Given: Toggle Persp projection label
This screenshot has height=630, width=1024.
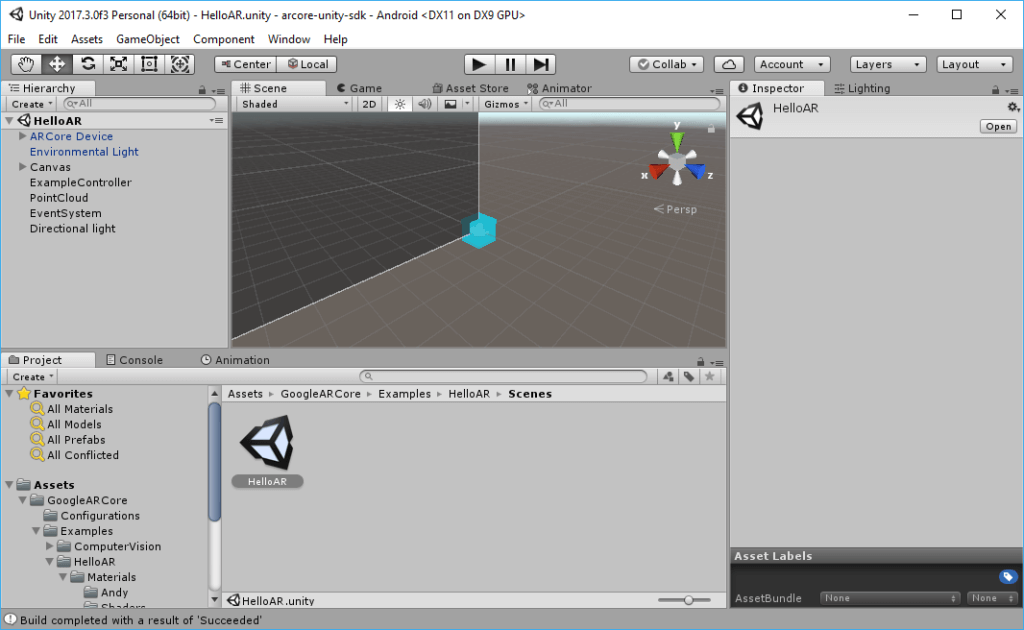Looking at the screenshot, I should point(676,209).
